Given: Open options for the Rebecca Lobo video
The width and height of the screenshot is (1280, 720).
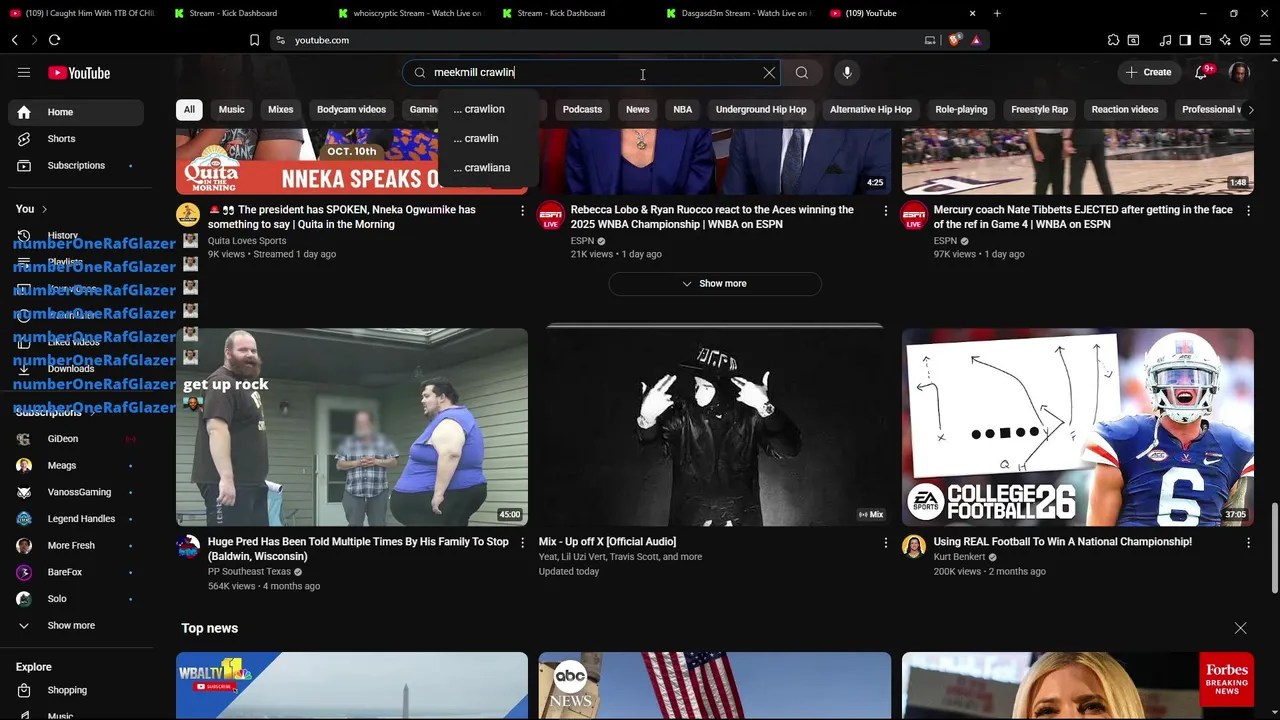Looking at the screenshot, I should tap(885, 211).
